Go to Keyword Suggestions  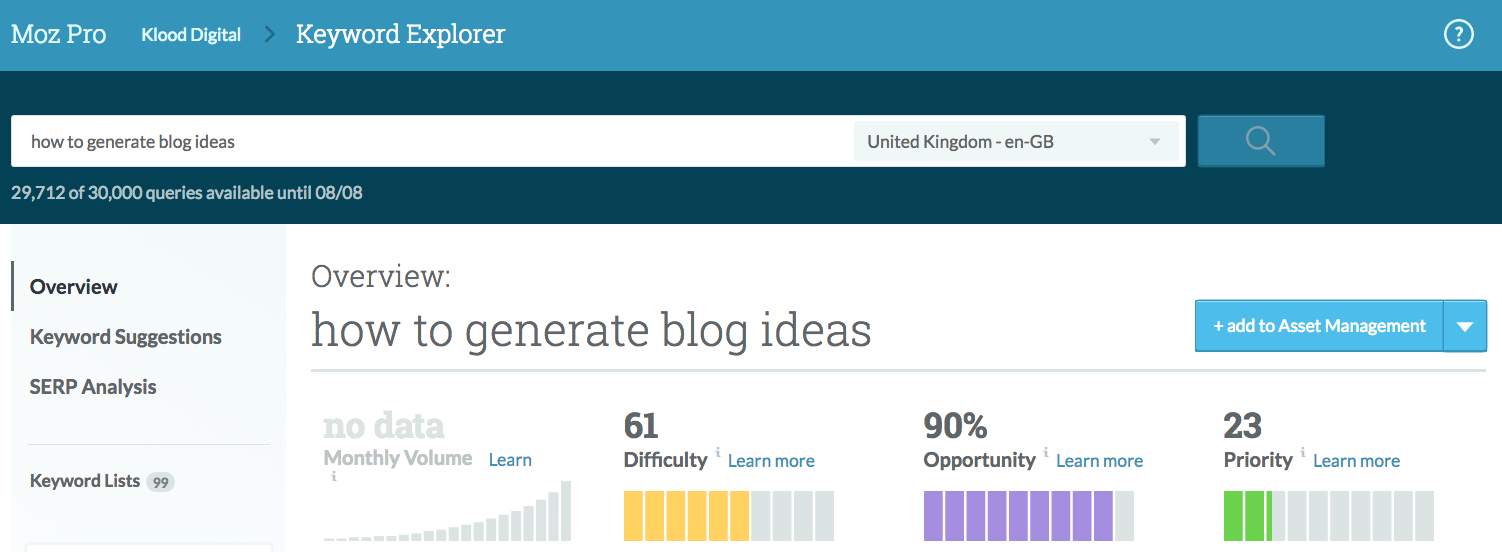coord(126,337)
